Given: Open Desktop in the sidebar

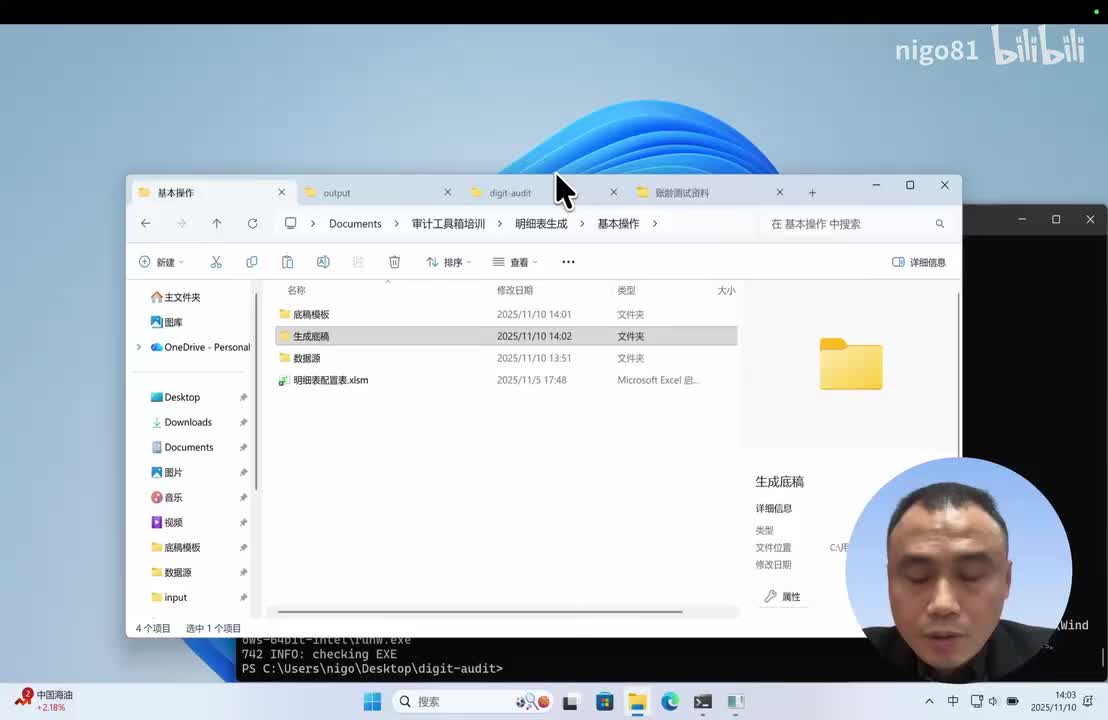Looking at the screenshot, I should [x=175, y=397].
